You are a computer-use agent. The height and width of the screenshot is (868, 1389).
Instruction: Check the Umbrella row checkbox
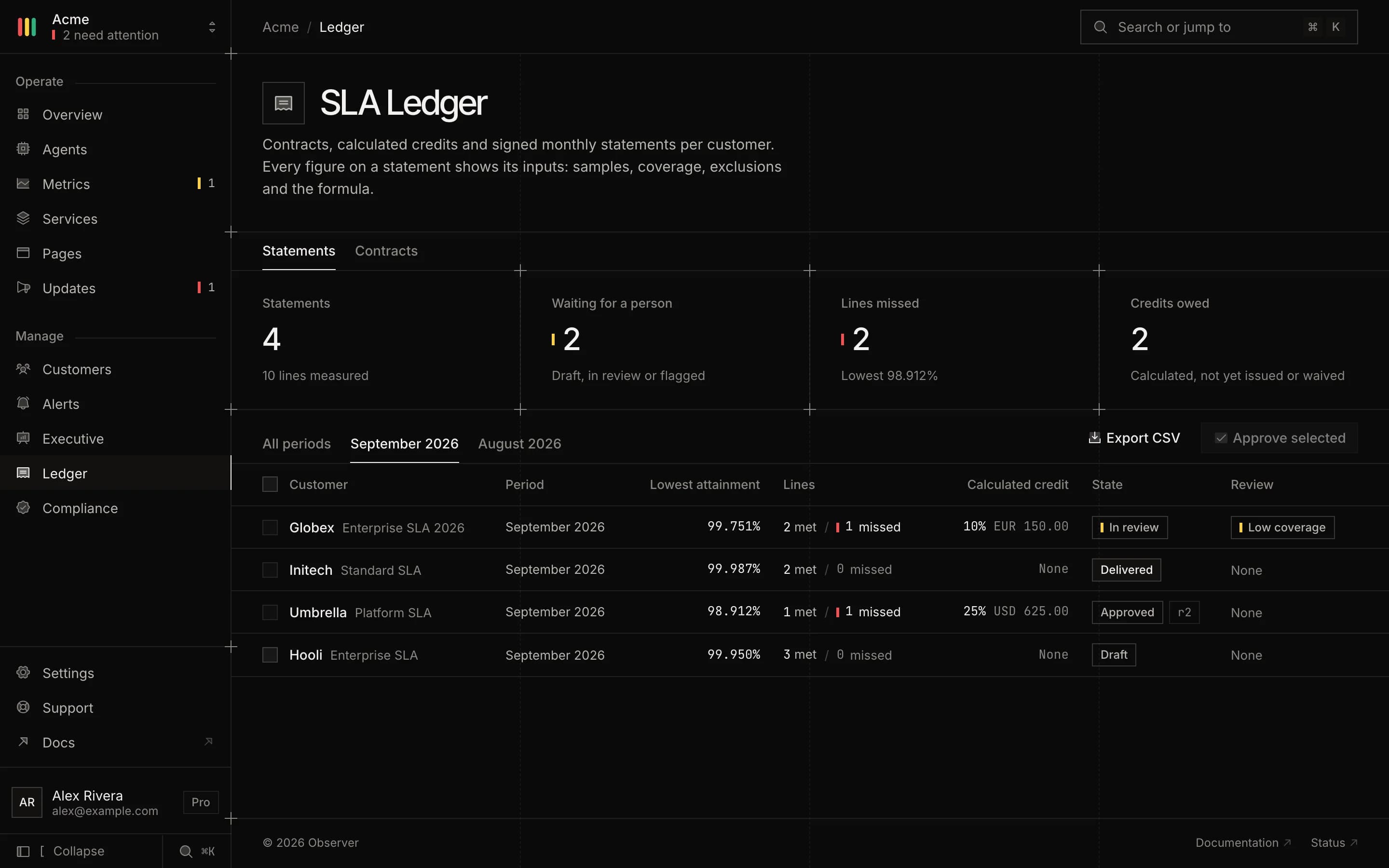click(x=270, y=612)
